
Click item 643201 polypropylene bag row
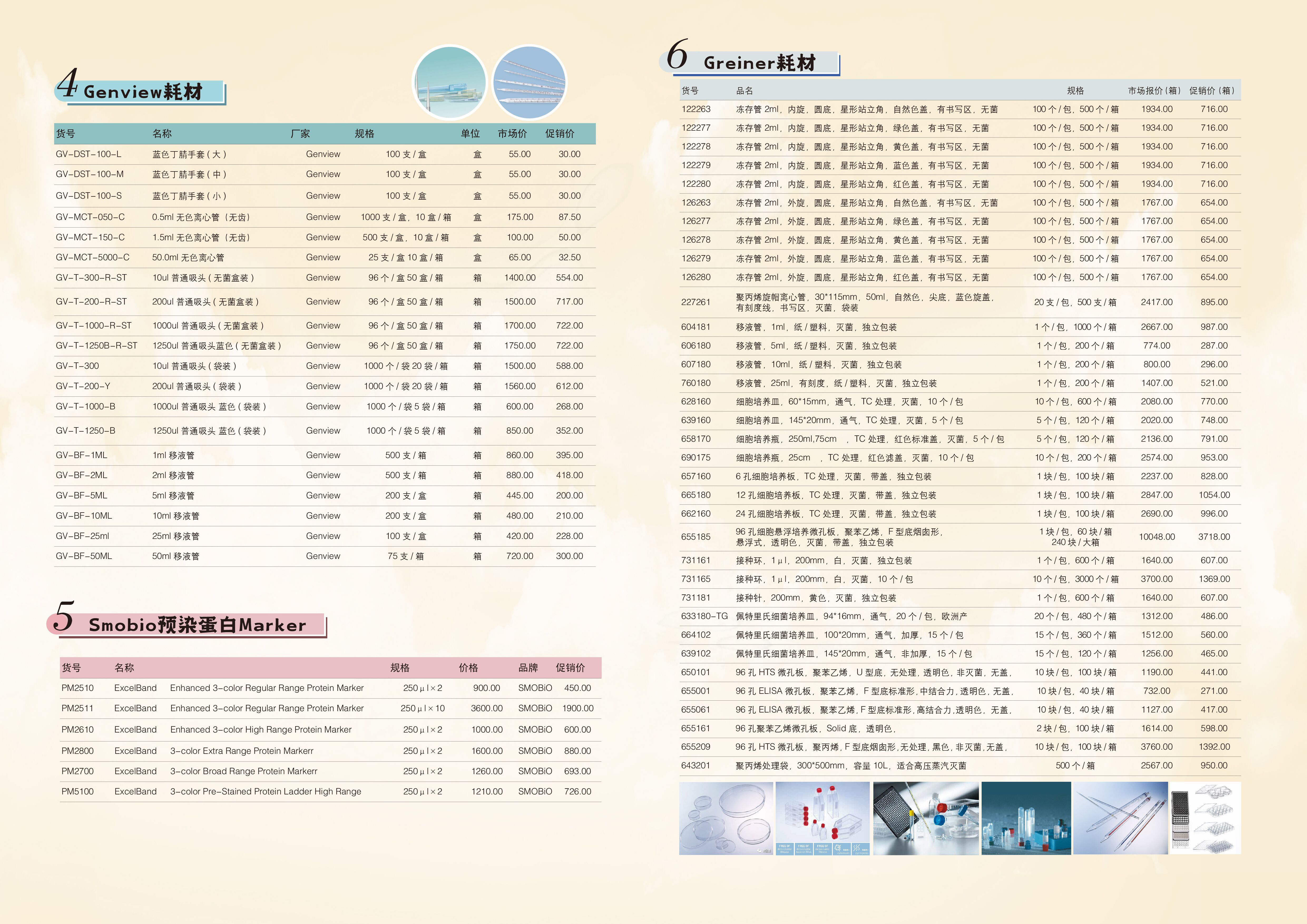(x=696, y=765)
